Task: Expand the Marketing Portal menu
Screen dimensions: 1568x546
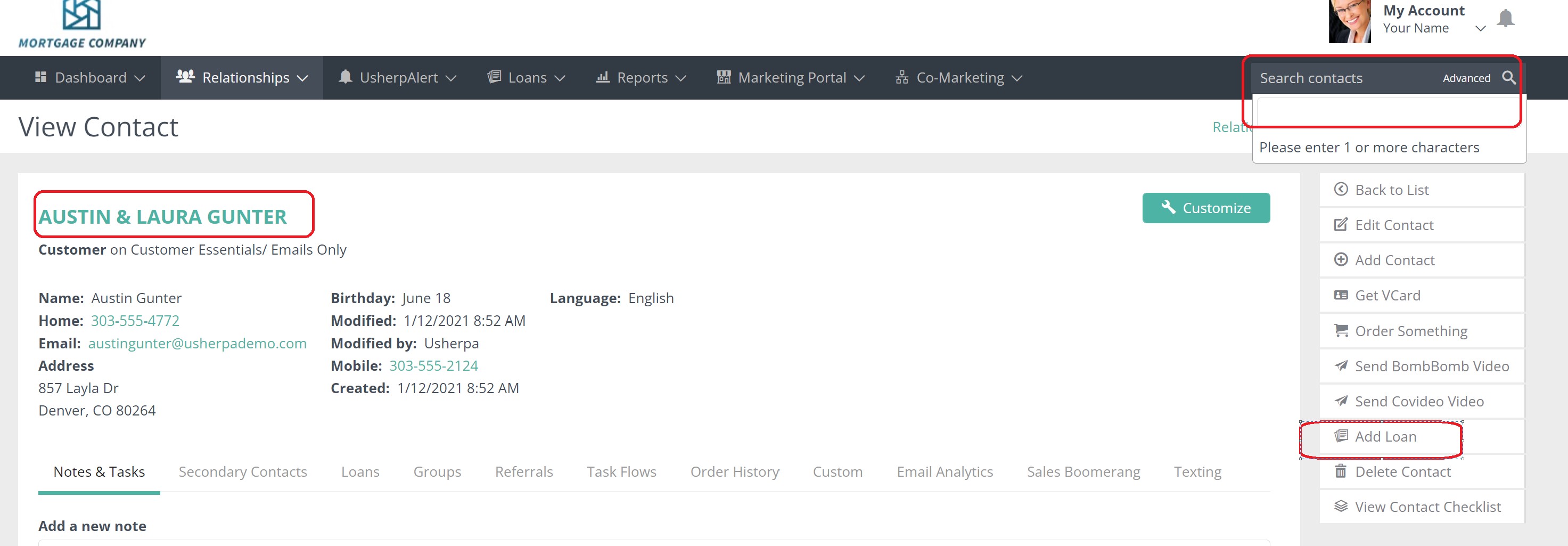Action: coord(791,78)
